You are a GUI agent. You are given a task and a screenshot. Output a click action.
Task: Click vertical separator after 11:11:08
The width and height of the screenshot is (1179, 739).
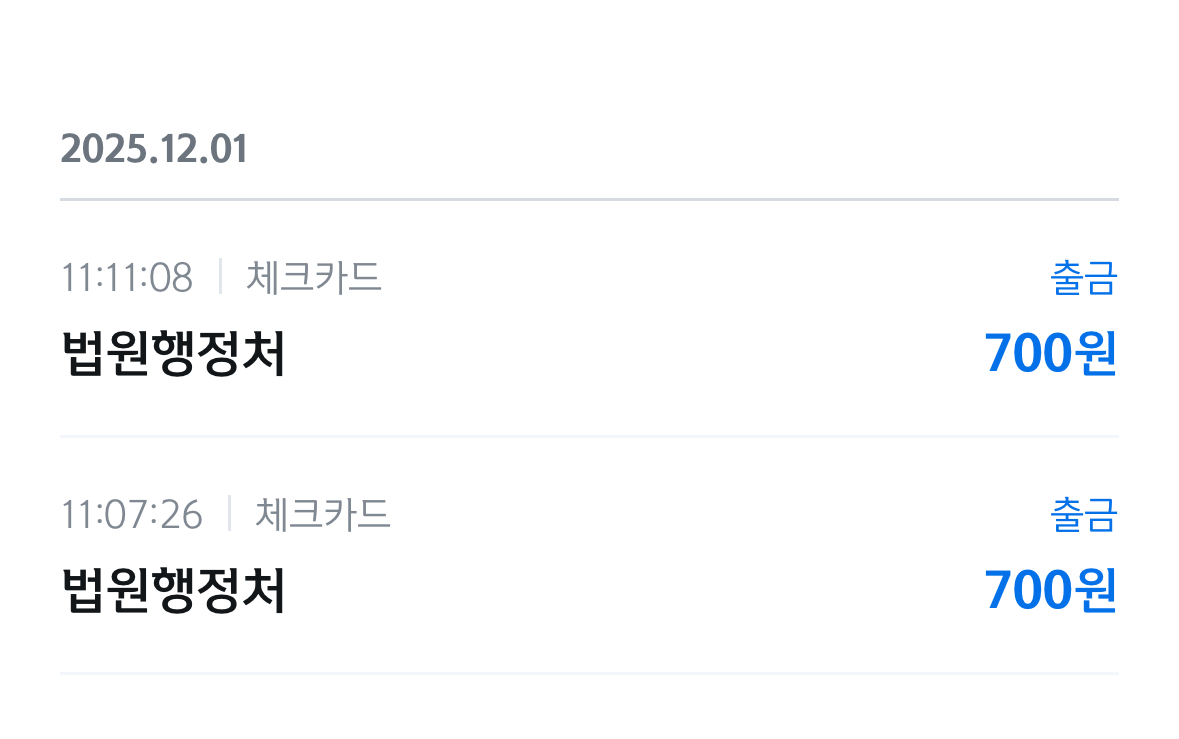(x=220, y=277)
